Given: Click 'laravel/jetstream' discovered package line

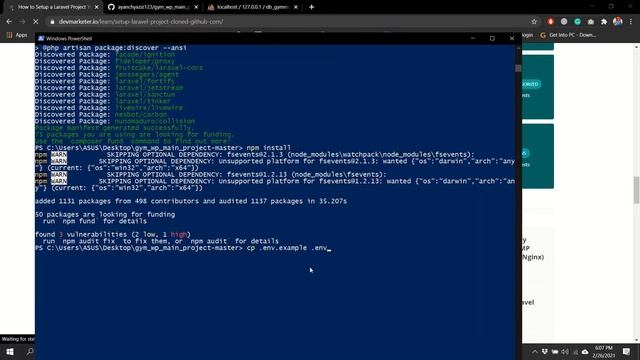Looking at the screenshot, I should [109, 88].
